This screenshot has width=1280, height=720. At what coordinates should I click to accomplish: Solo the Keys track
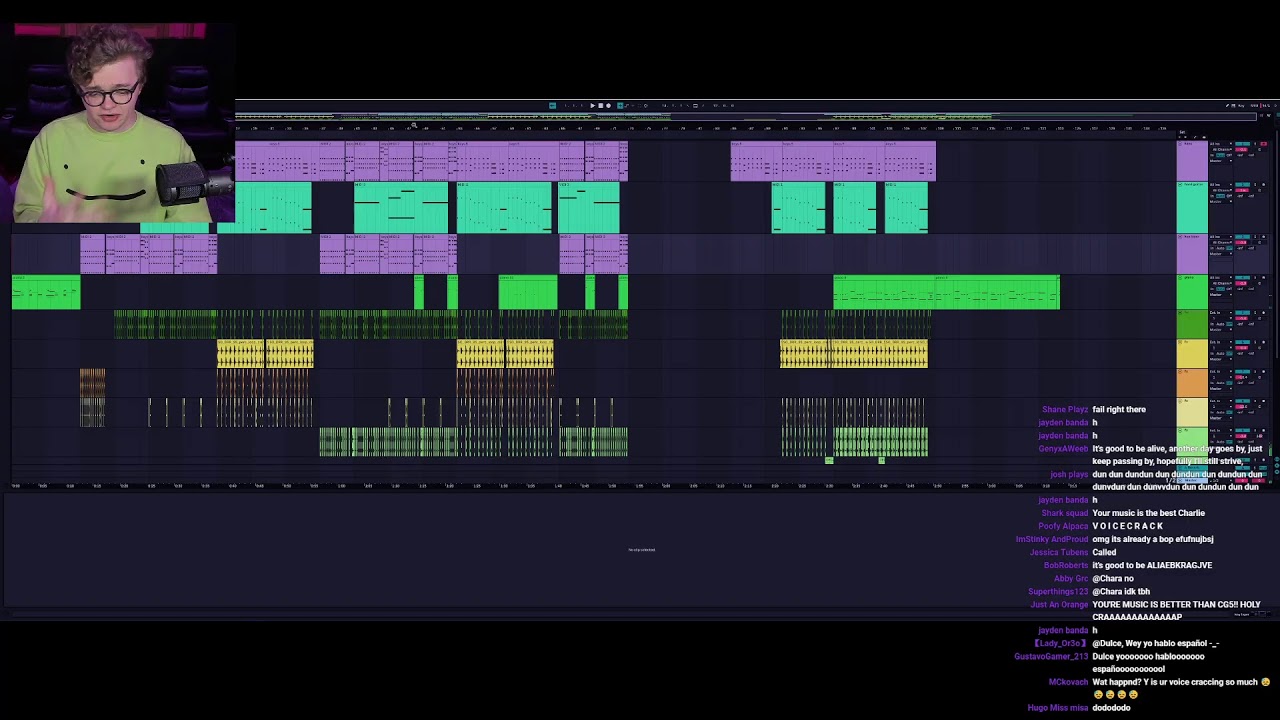coord(1255,144)
